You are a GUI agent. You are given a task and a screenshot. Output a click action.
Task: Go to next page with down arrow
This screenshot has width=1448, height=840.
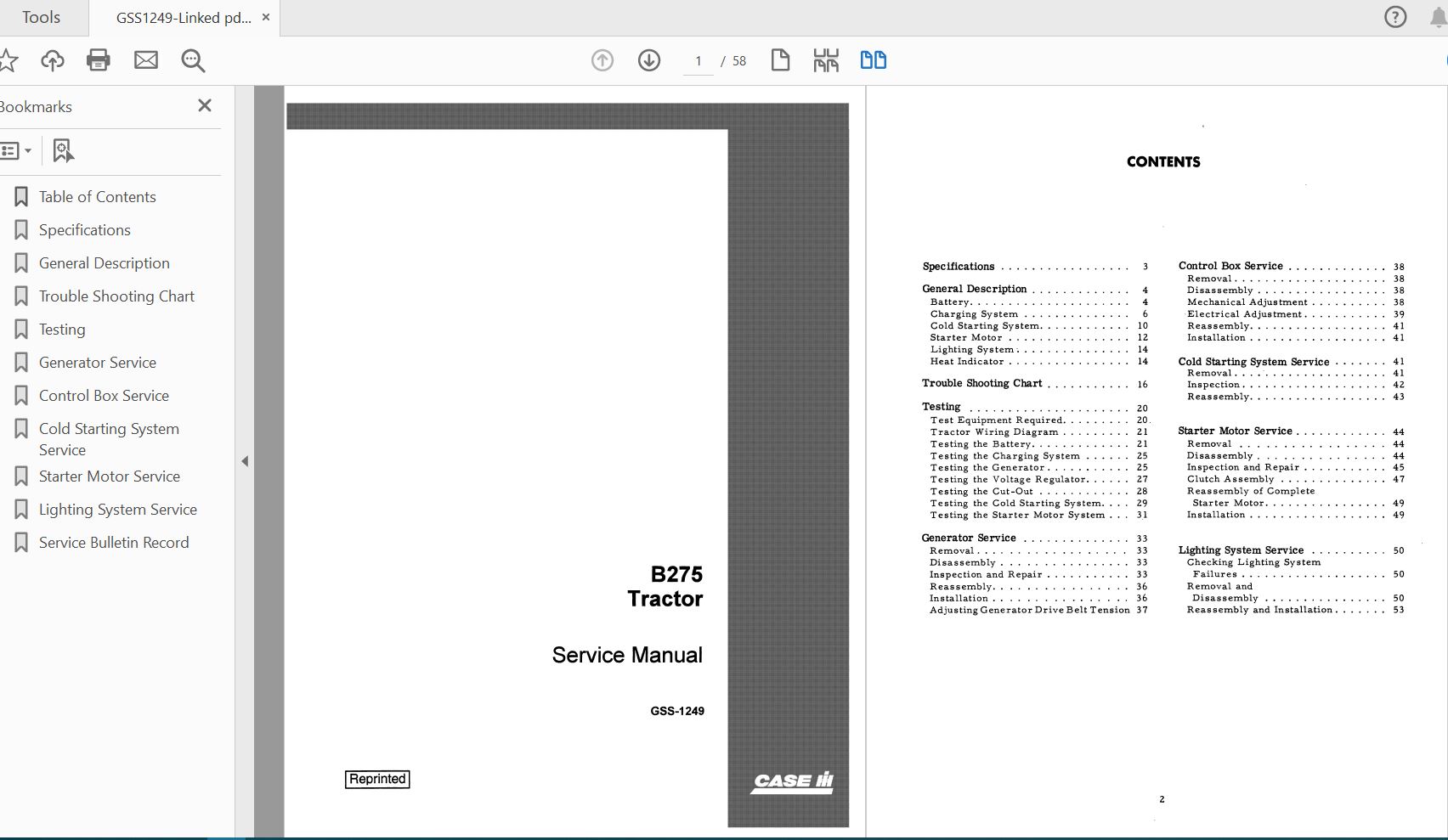648,60
